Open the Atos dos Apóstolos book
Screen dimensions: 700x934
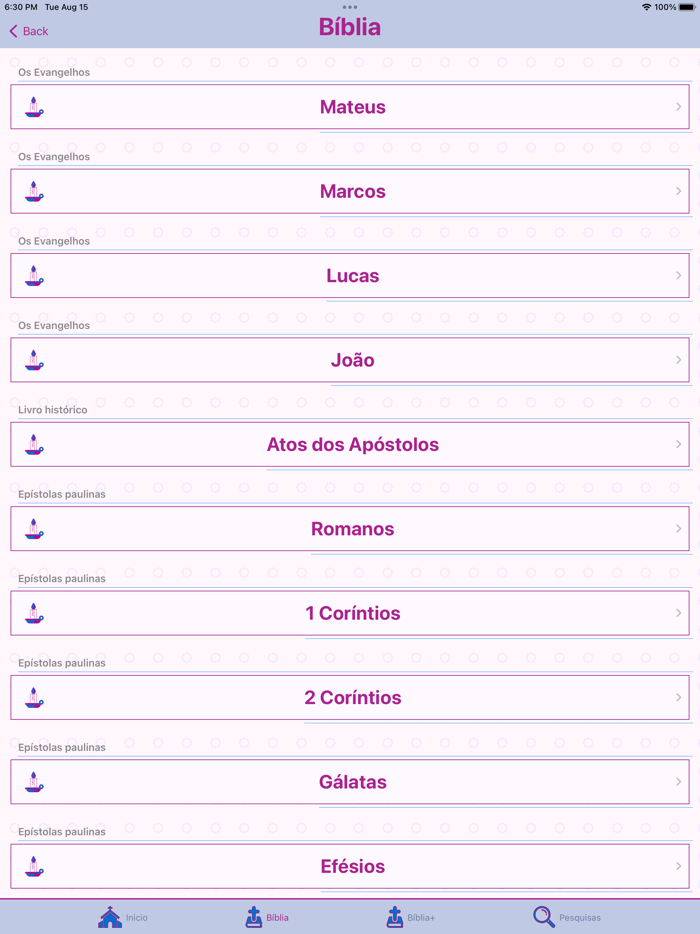pos(352,444)
